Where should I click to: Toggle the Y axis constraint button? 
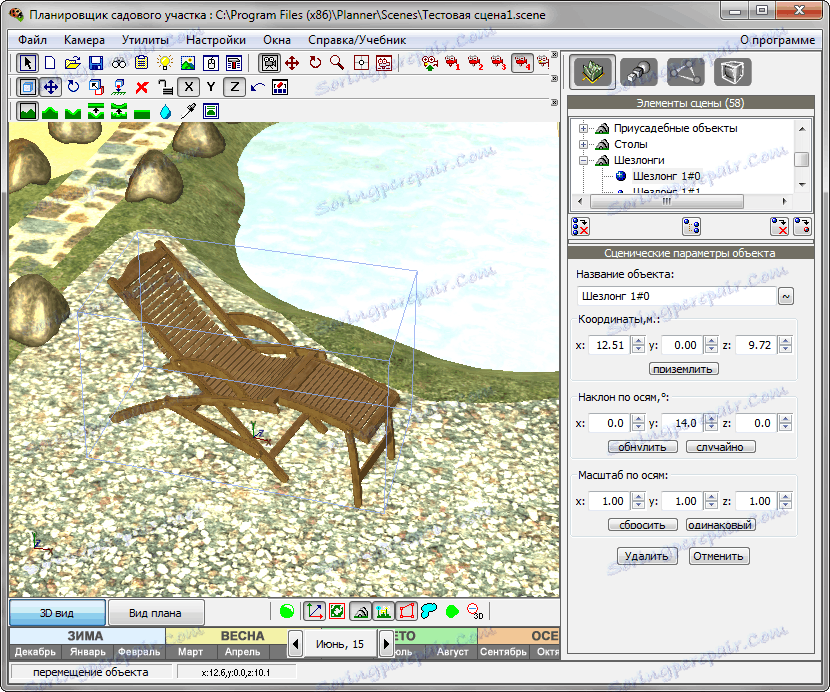point(211,87)
